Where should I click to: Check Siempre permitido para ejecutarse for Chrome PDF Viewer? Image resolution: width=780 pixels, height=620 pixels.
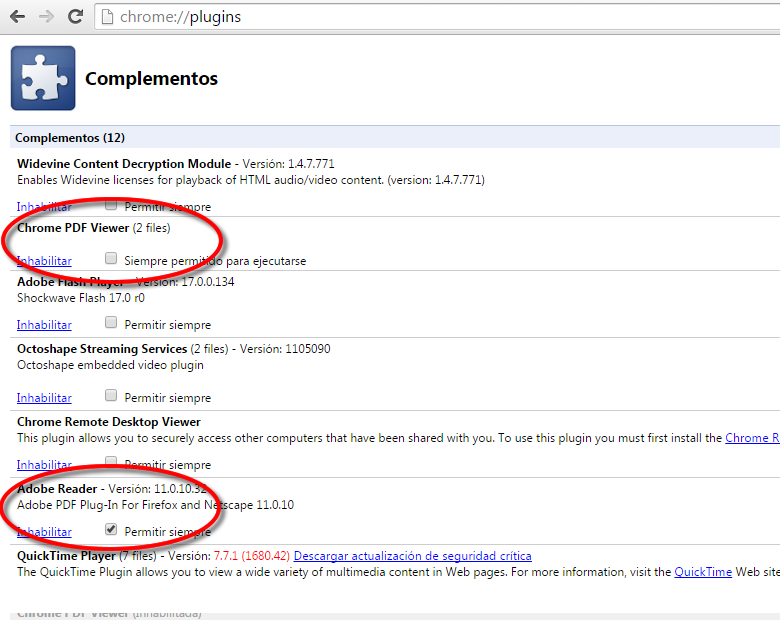(x=111, y=258)
